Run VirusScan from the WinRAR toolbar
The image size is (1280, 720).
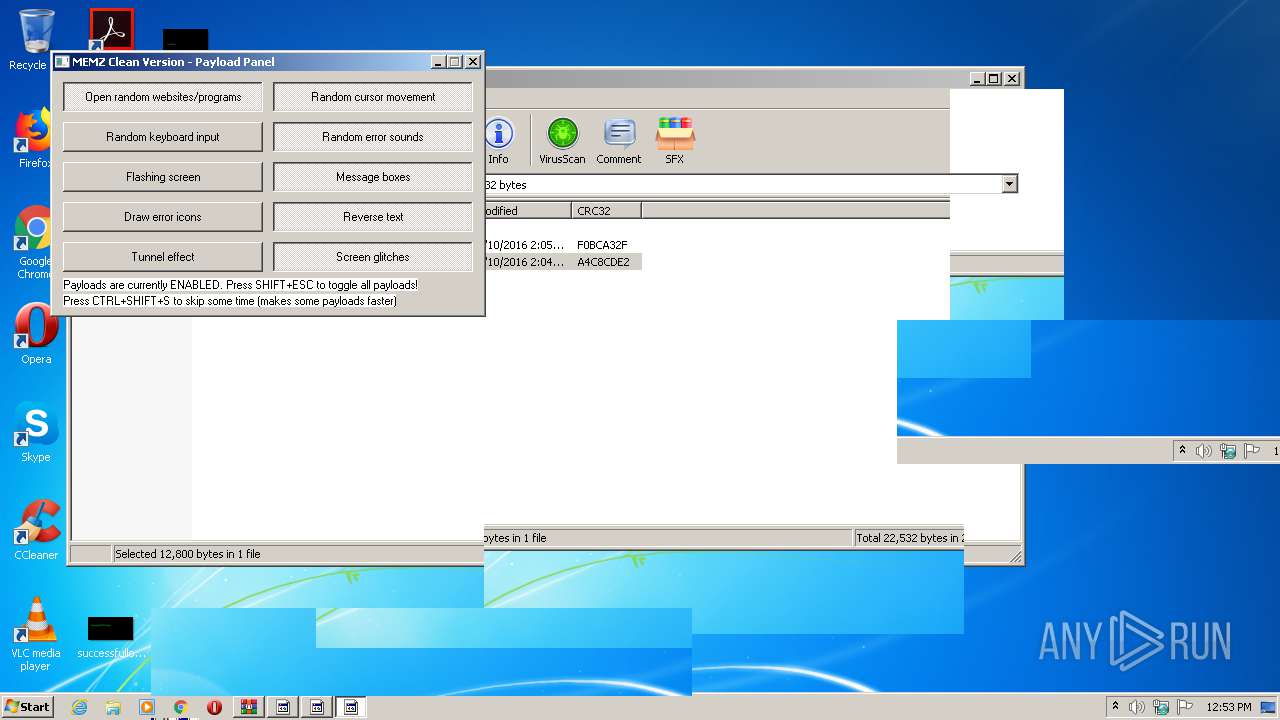562,141
